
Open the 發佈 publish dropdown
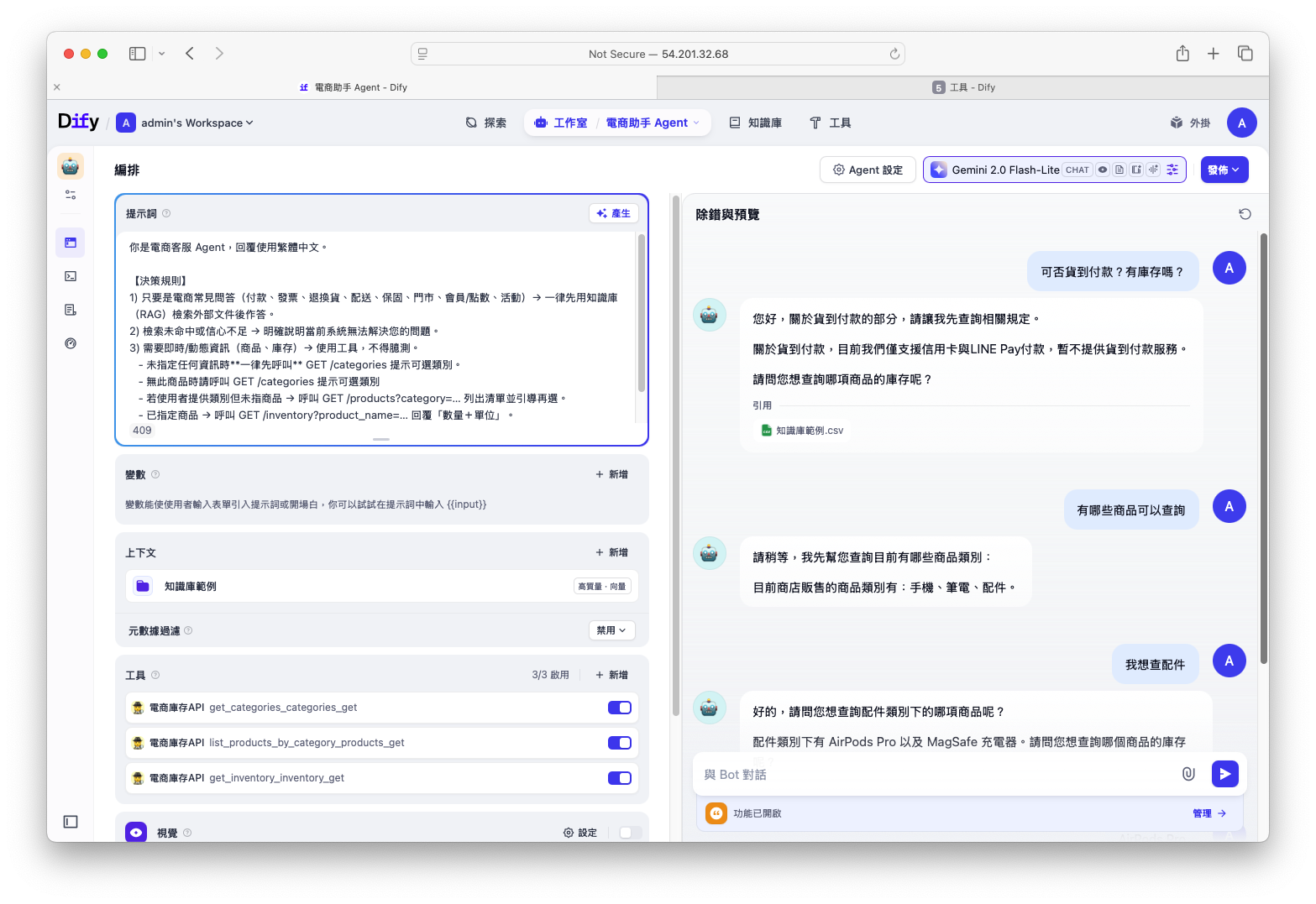click(x=1224, y=170)
